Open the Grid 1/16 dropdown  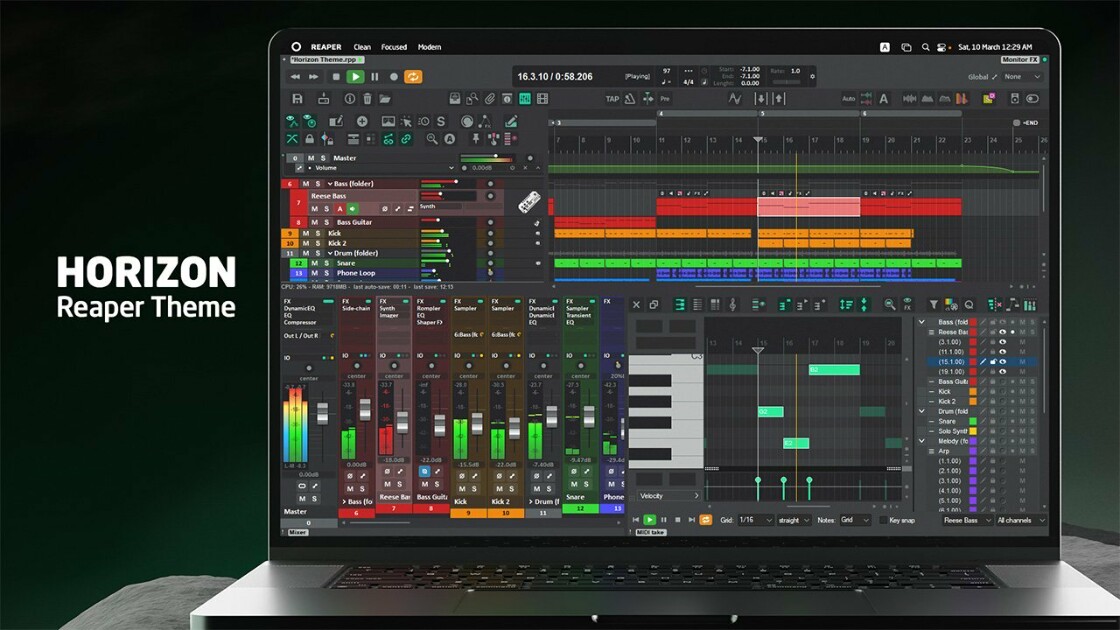[x=756, y=520]
